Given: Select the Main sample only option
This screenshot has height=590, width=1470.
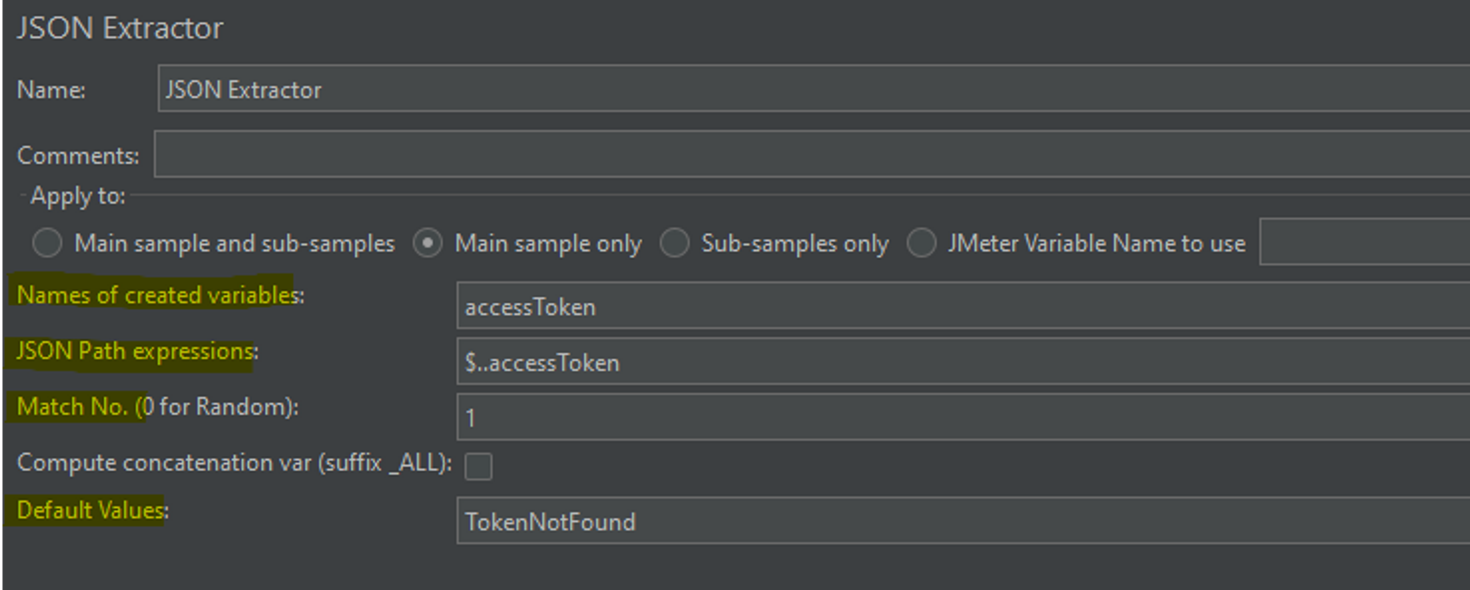Looking at the screenshot, I should (428, 243).
